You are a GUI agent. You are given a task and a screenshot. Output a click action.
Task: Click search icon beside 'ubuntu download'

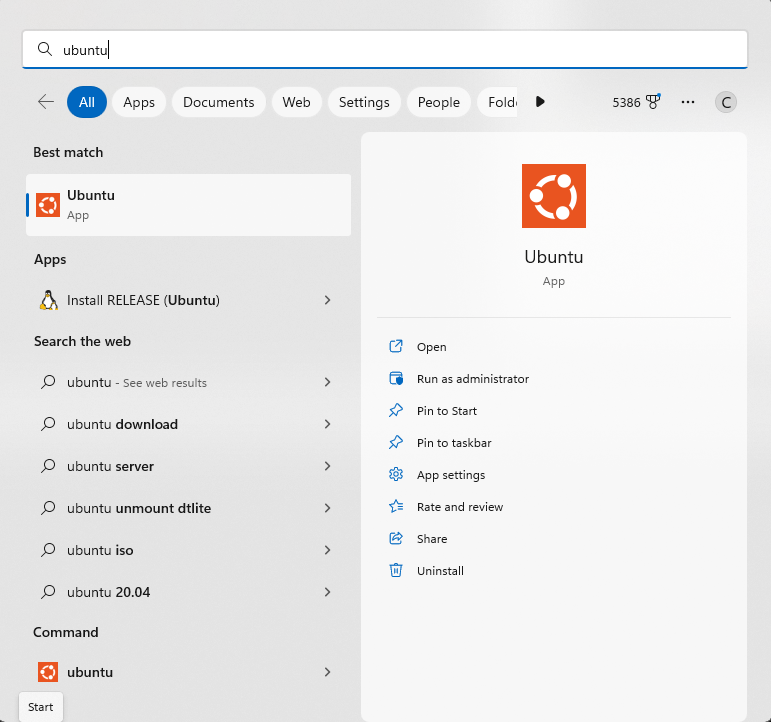pyautogui.click(x=48, y=424)
